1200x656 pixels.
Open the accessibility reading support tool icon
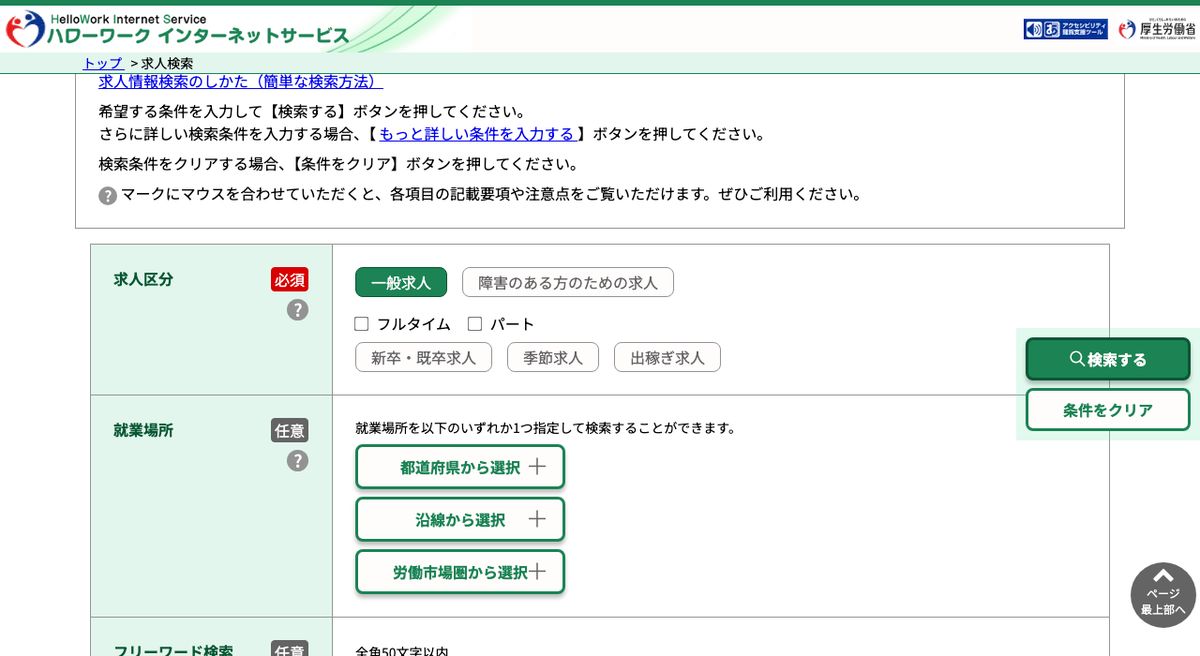(x=1065, y=30)
